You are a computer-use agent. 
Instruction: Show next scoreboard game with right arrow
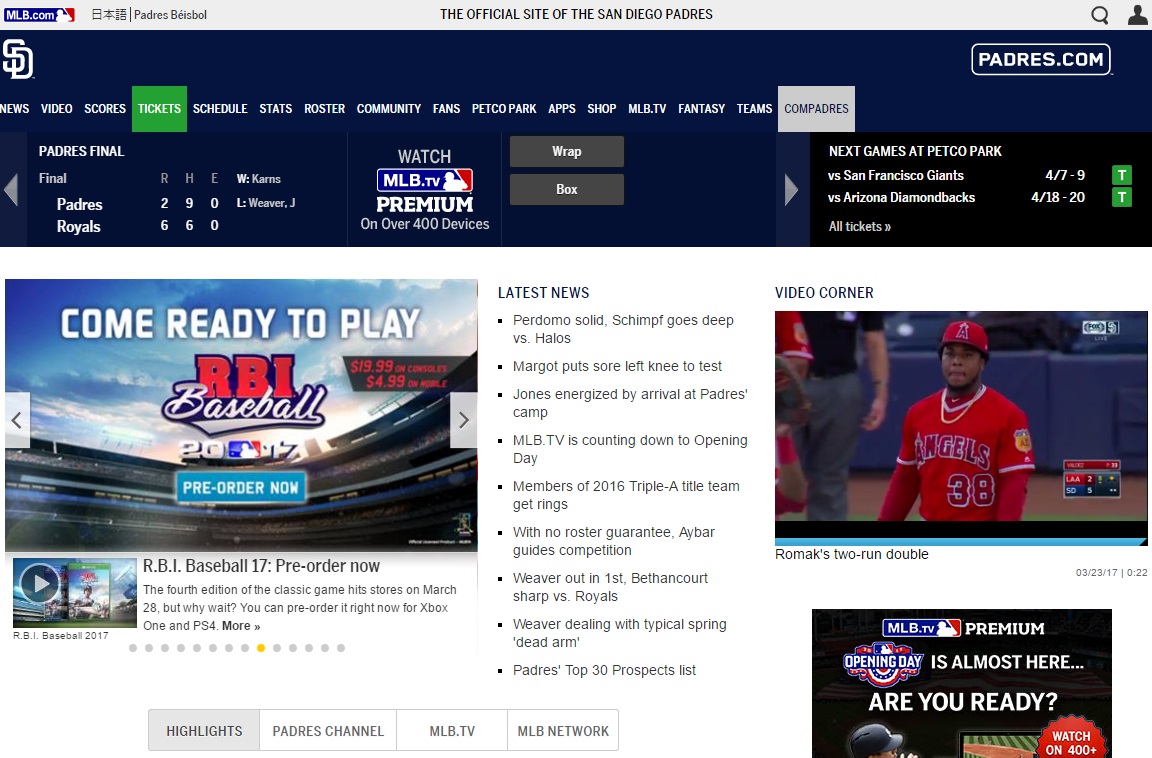[791, 190]
